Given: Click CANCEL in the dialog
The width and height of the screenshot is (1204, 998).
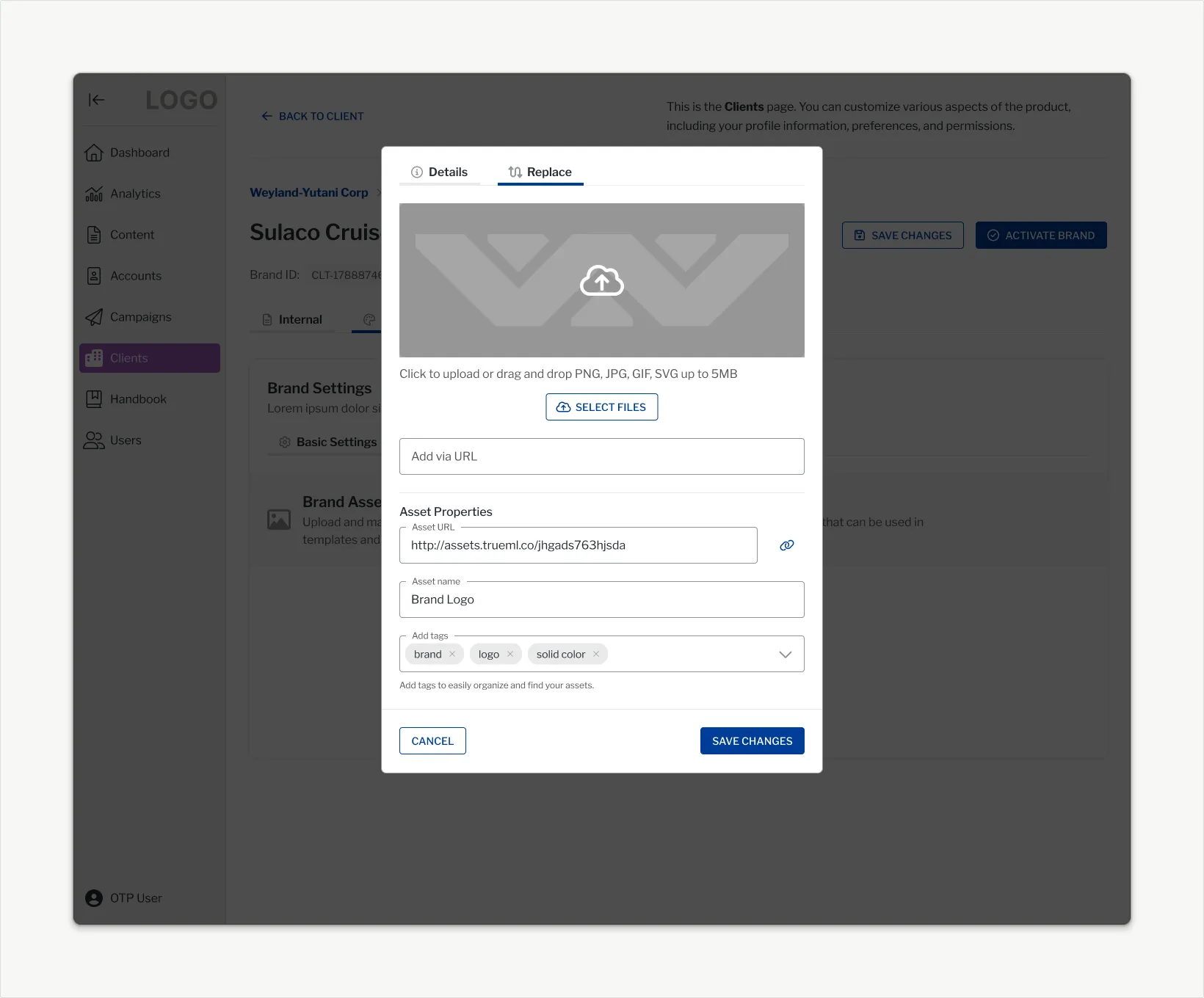Looking at the screenshot, I should point(433,741).
